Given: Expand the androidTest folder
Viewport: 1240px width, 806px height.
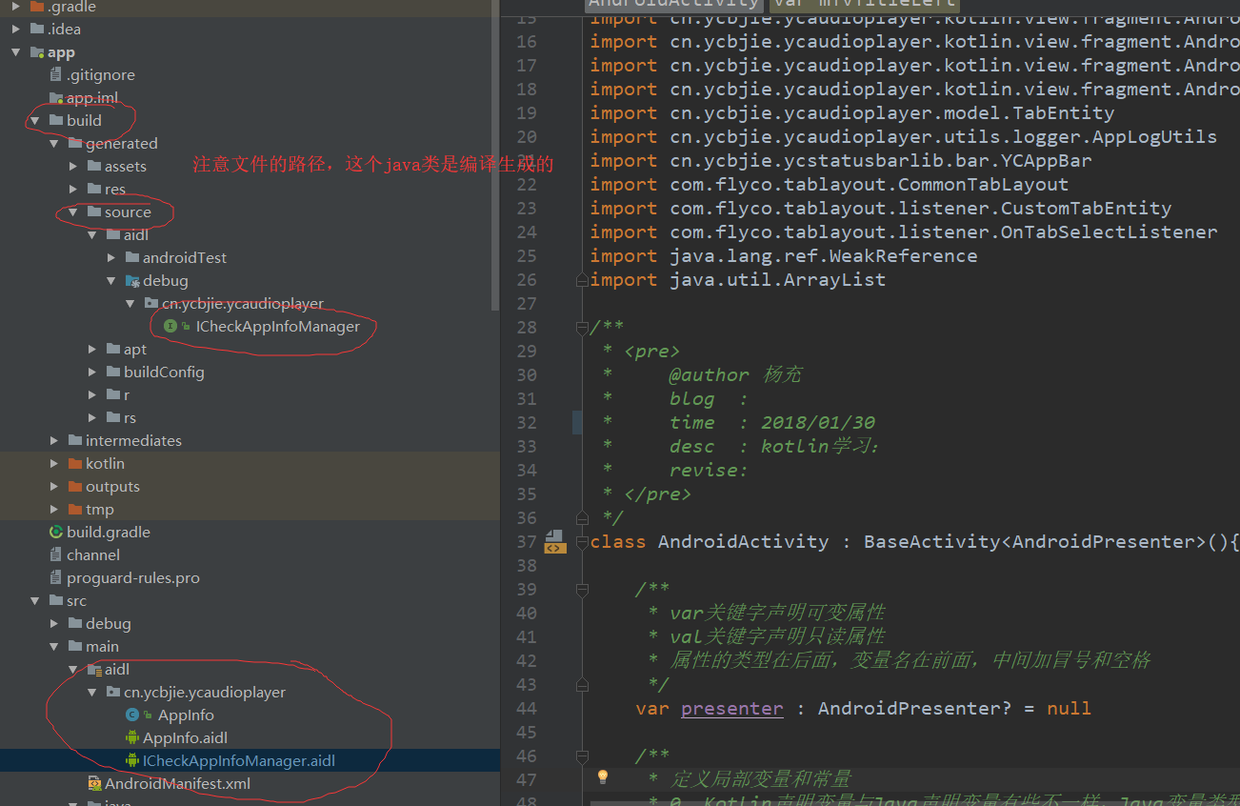Looking at the screenshot, I should pos(111,257).
